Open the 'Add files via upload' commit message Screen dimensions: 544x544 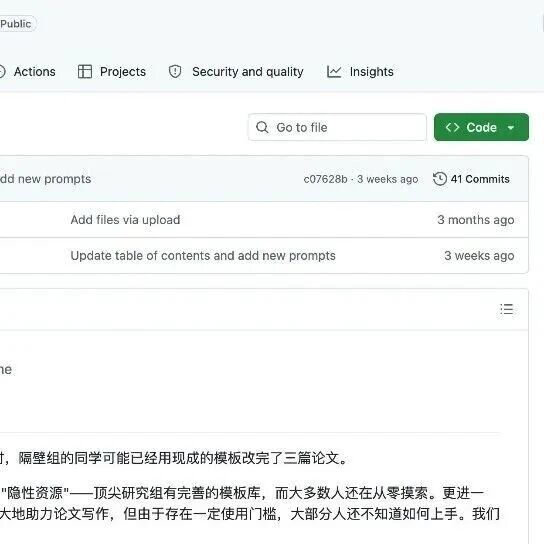[125, 220]
